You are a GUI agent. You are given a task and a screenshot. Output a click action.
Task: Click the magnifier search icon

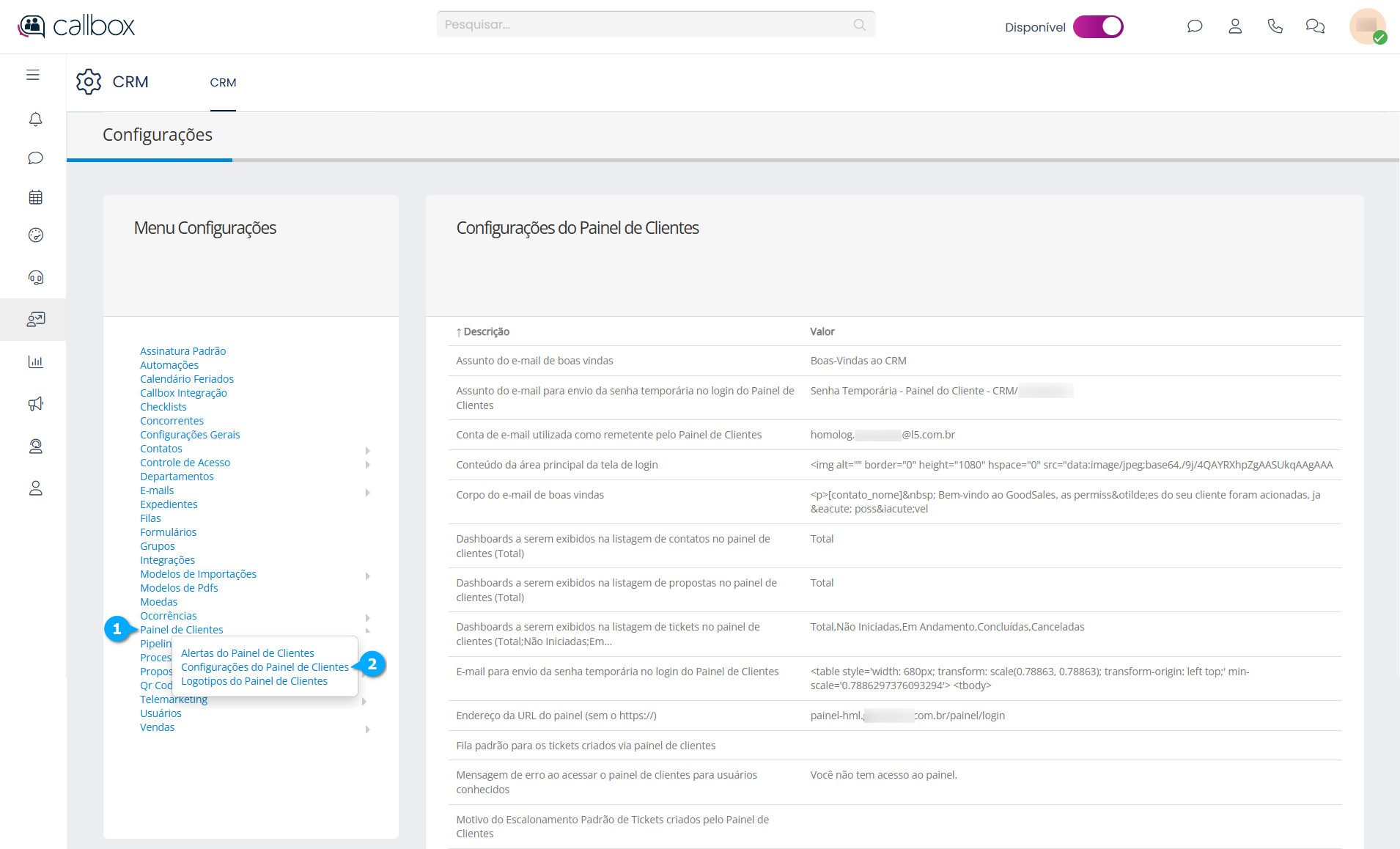tap(859, 25)
